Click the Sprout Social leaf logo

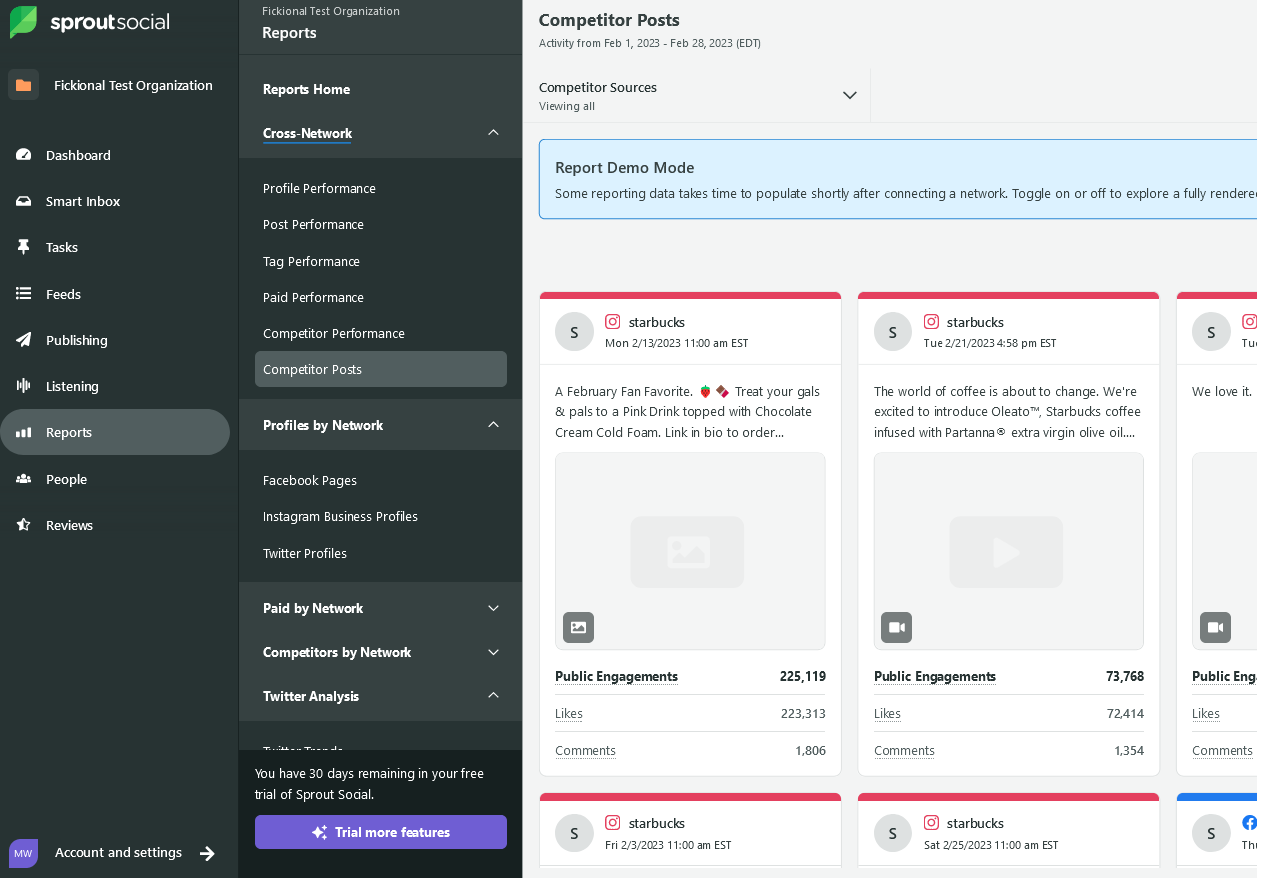[23, 22]
